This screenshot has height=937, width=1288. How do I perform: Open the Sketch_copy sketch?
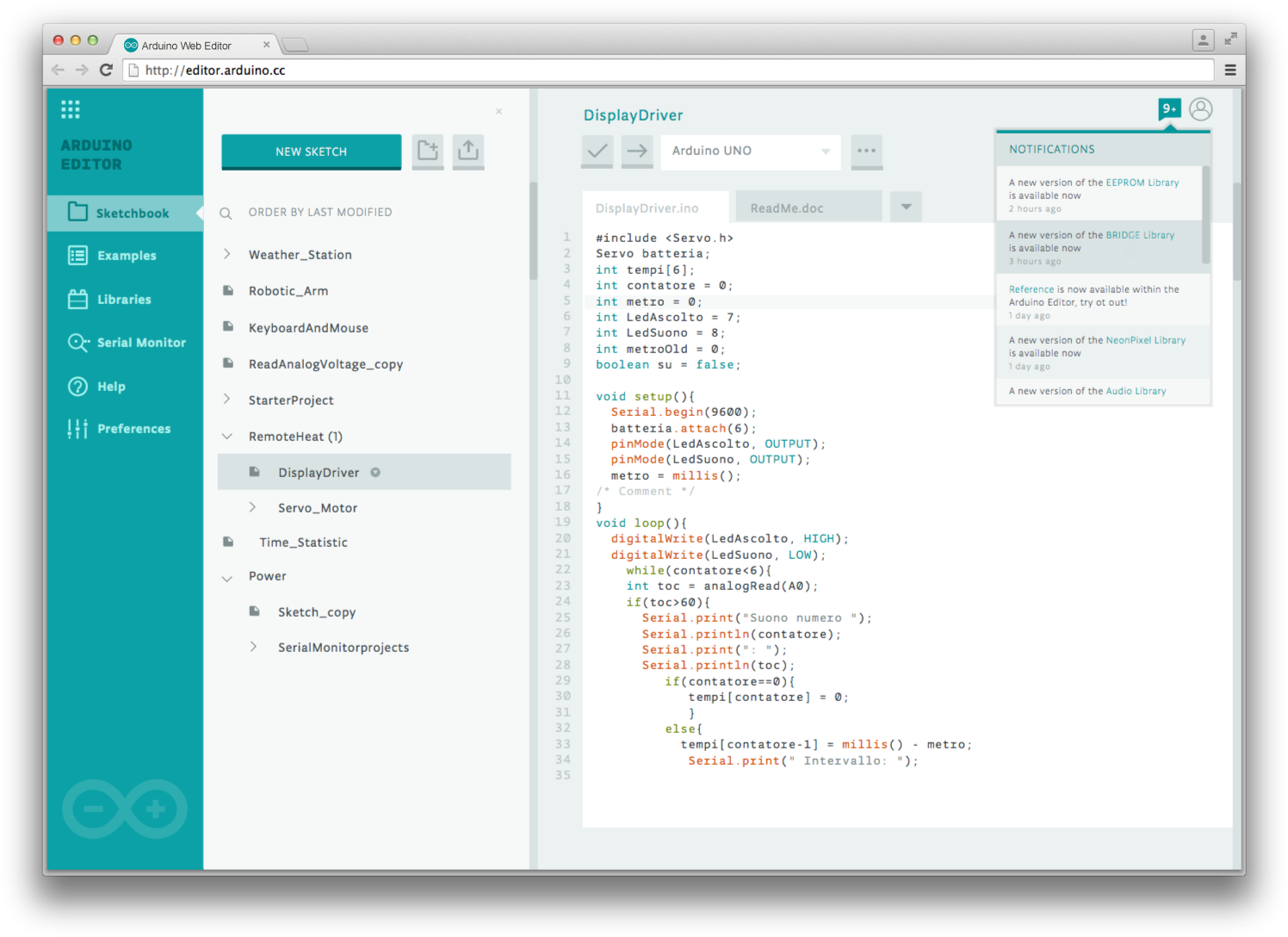click(317, 612)
